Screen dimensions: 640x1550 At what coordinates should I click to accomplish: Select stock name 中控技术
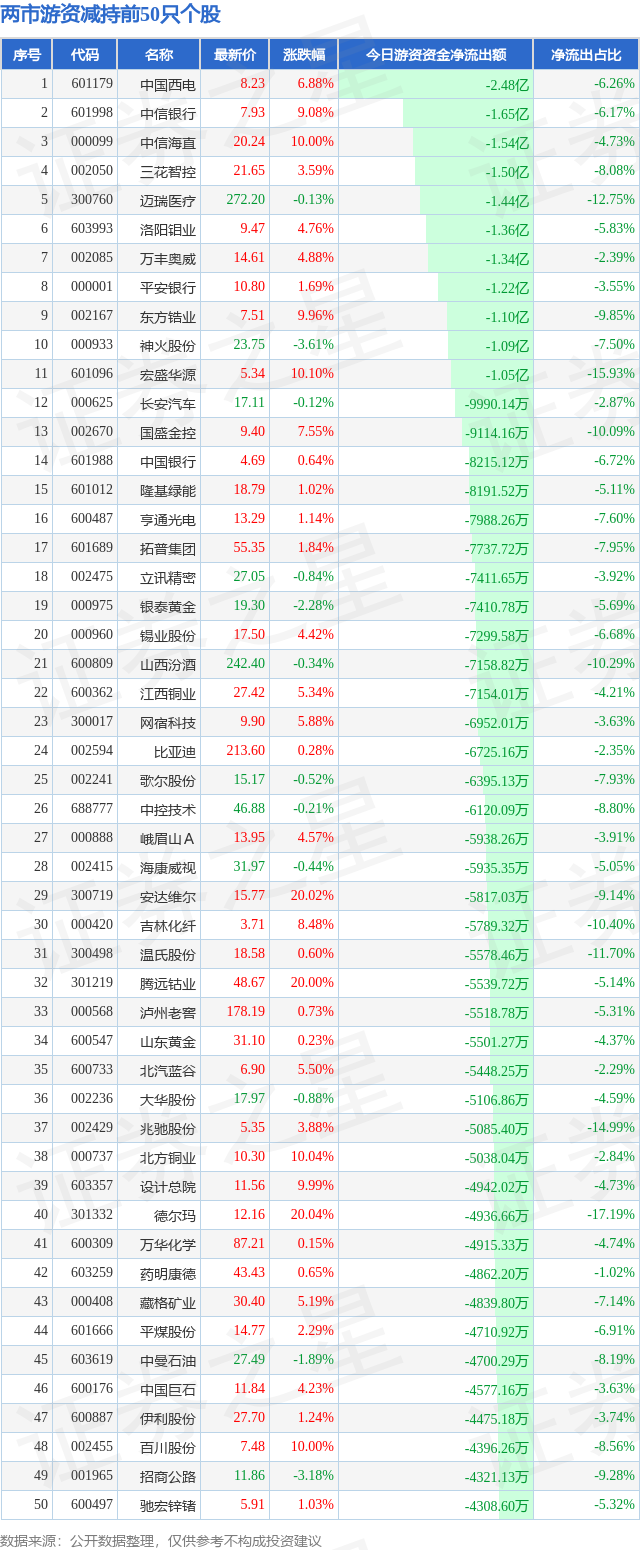(x=168, y=810)
